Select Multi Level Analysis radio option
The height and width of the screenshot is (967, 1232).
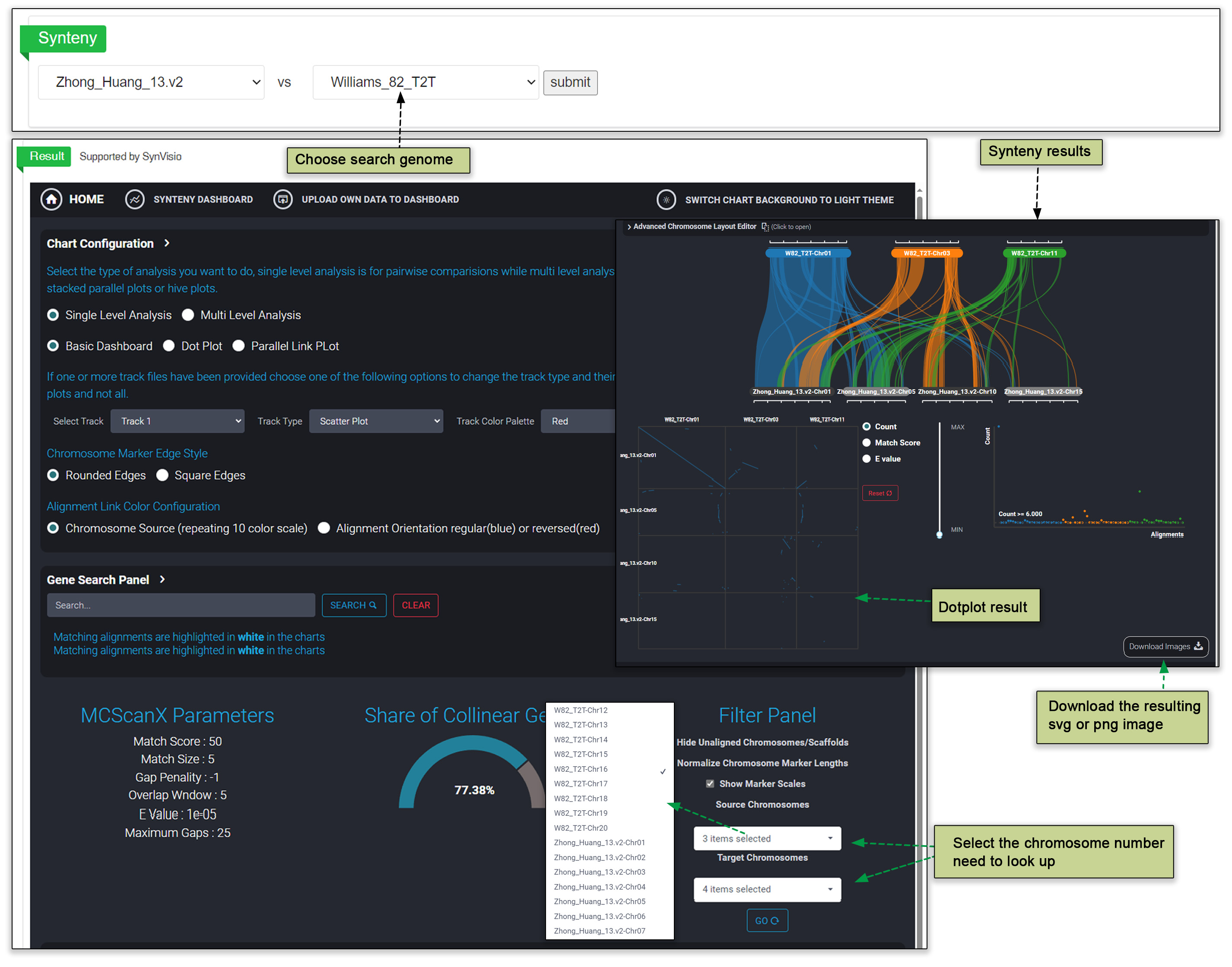pos(188,315)
